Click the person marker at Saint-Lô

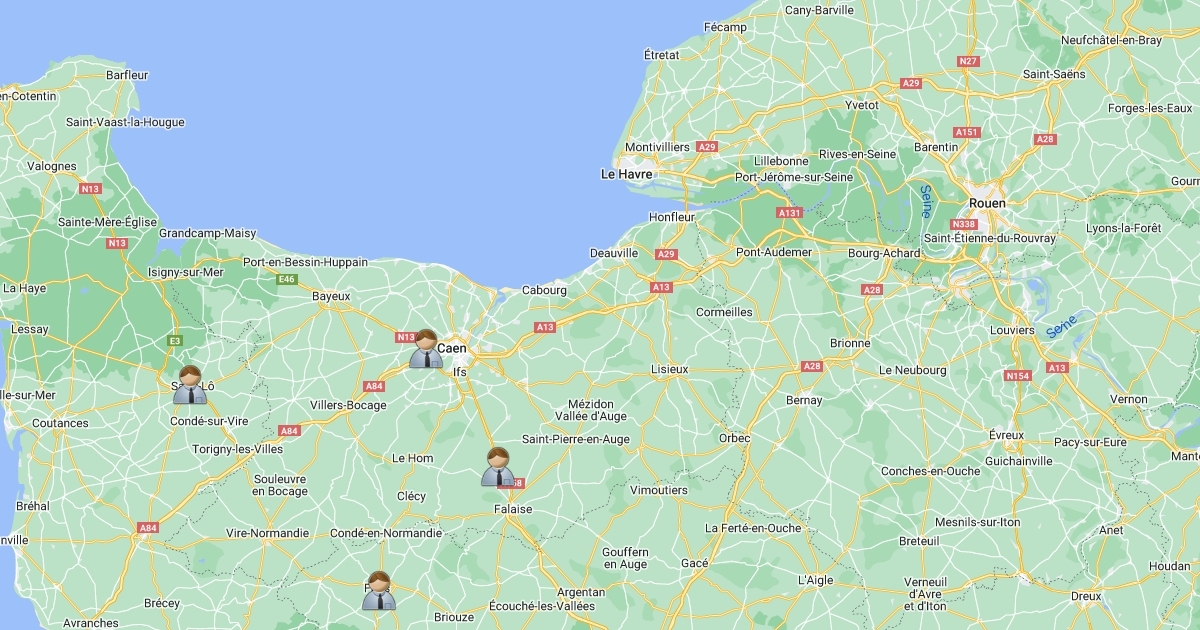(x=190, y=385)
